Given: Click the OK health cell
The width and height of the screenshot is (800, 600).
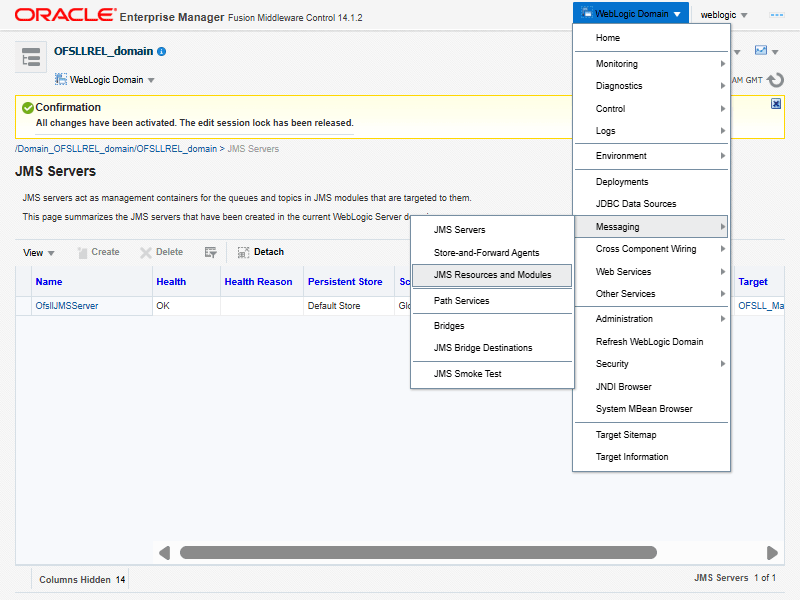Looking at the screenshot, I should 186,306.
